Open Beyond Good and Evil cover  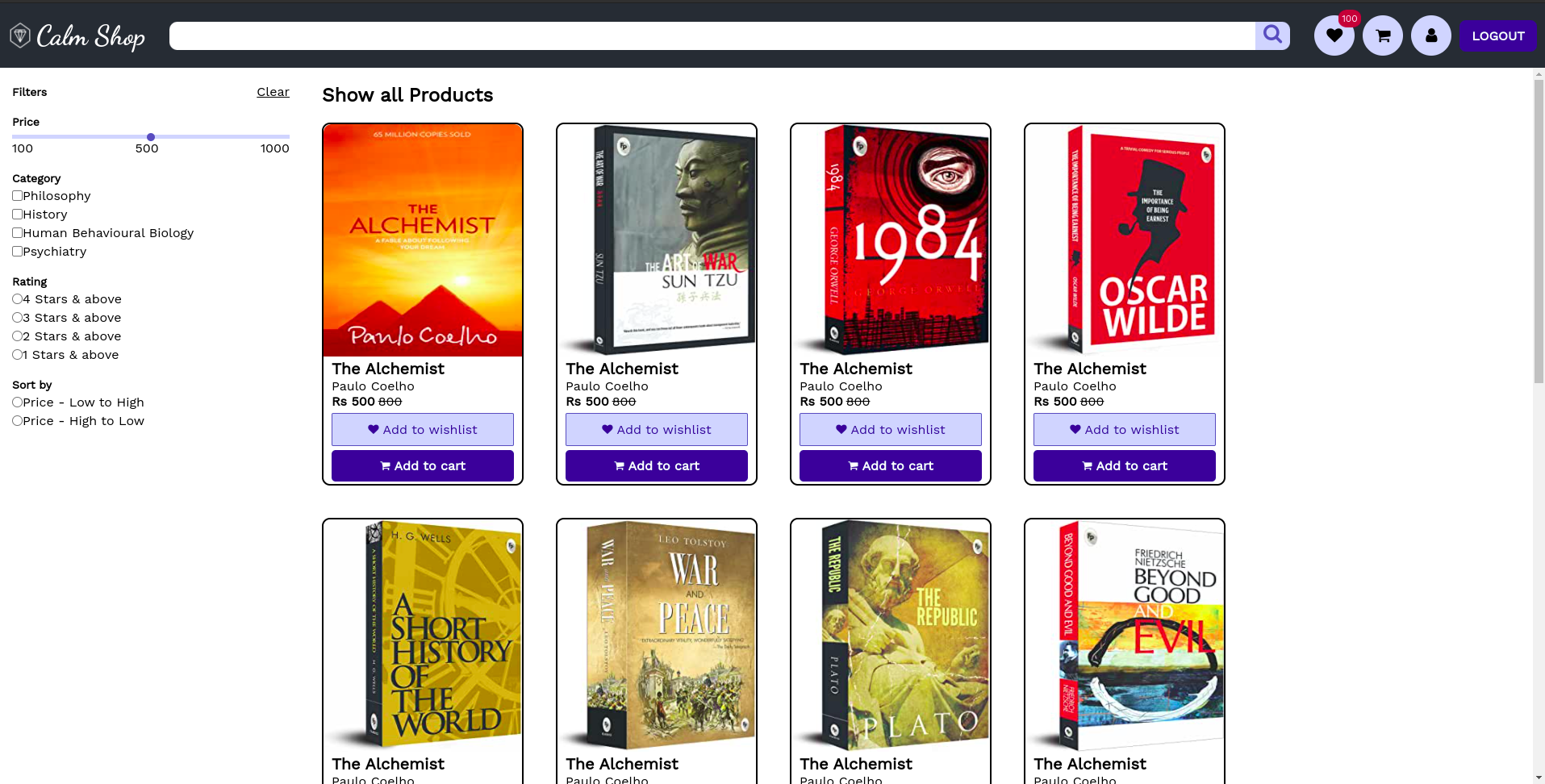(1125, 636)
